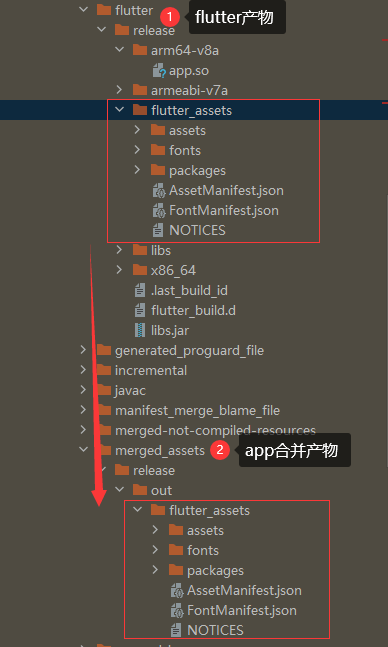Click fonts folder icon under out/flutter_assets
This screenshot has height=647, width=388.
(x=176, y=550)
